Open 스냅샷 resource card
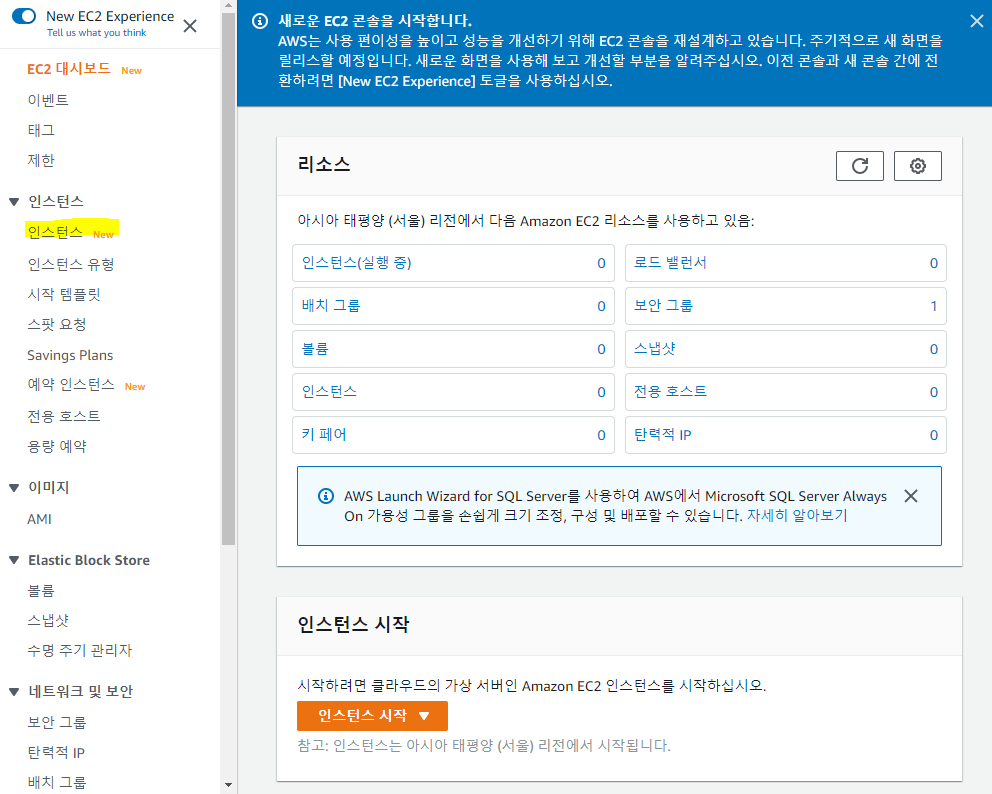 click(x=786, y=349)
